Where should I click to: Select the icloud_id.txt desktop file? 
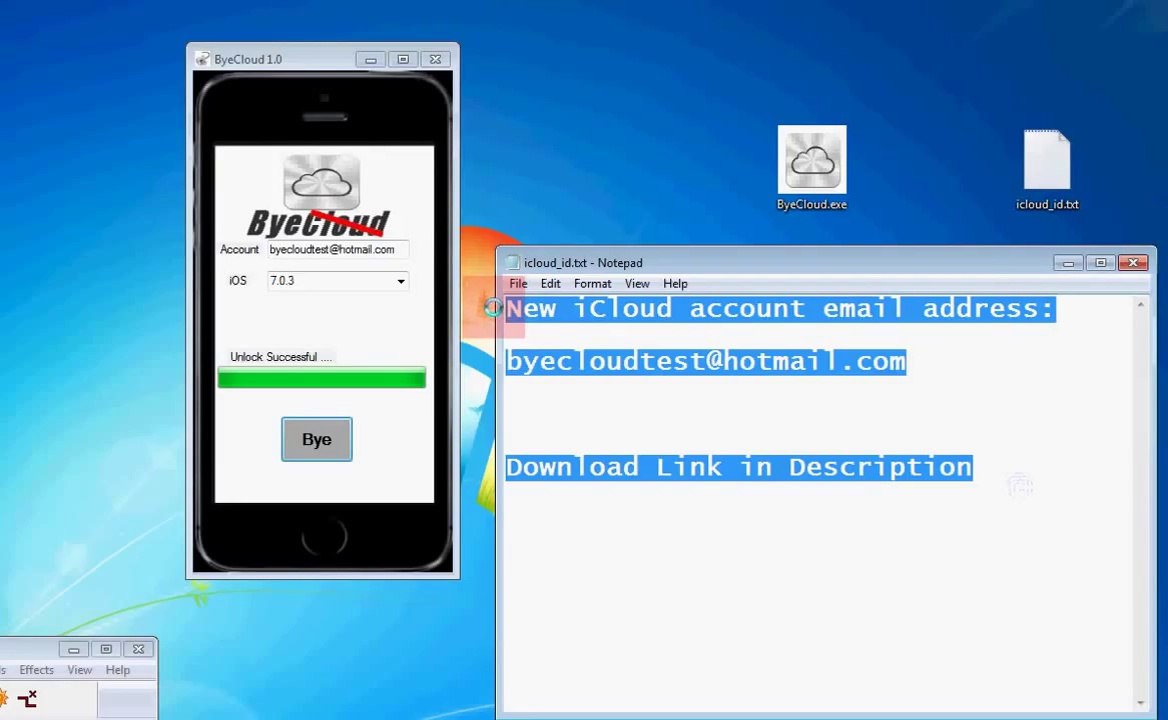click(1047, 170)
